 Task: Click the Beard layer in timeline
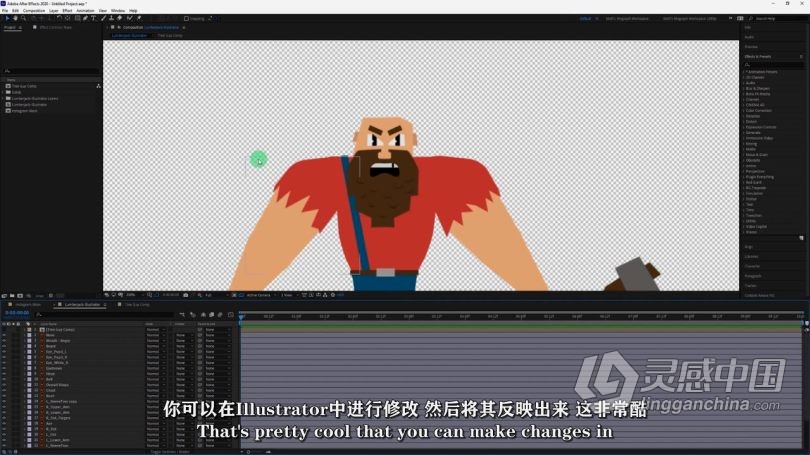pos(52,346)
